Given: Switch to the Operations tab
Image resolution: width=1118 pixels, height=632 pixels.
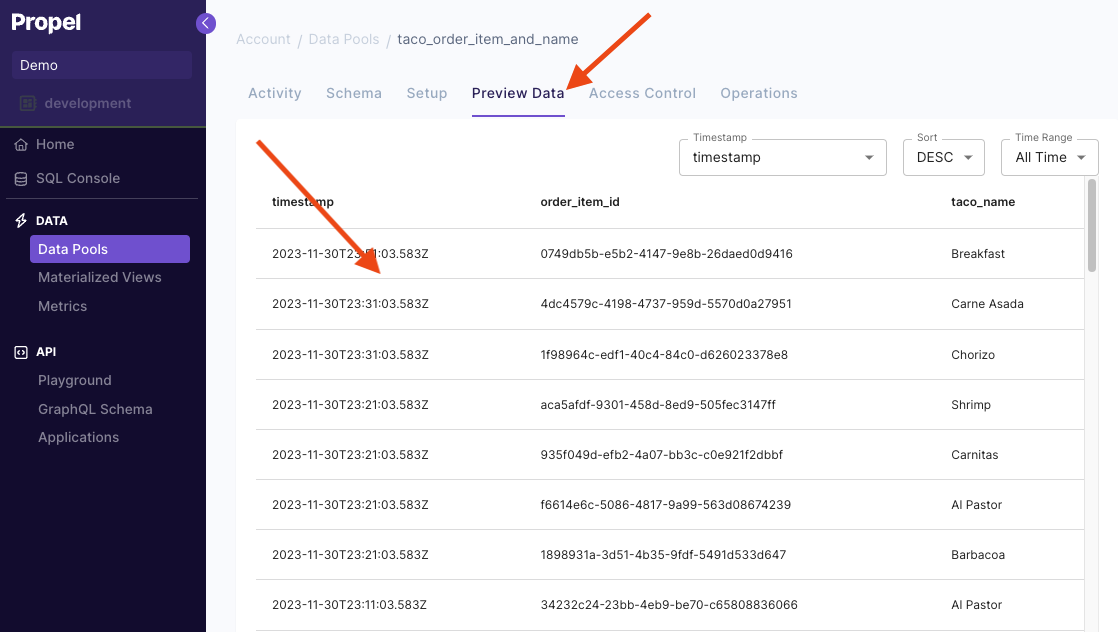Looking at the screenshot, I should point(758,93).
